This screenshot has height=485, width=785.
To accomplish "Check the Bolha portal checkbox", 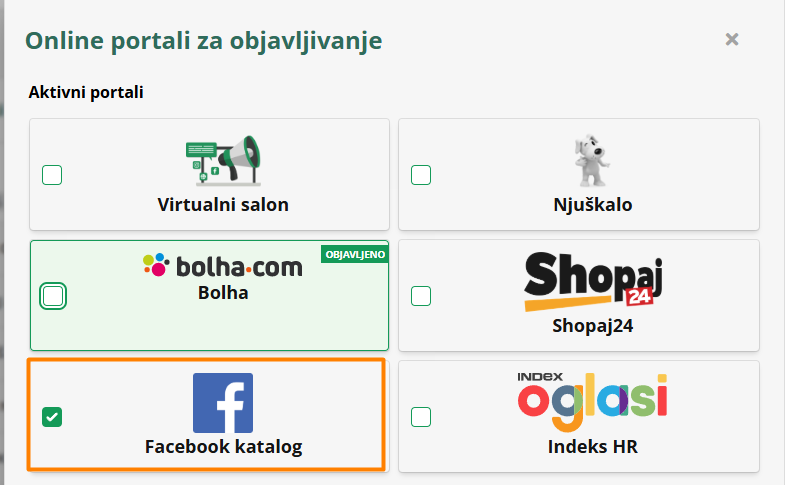I will tap(53, 295).
